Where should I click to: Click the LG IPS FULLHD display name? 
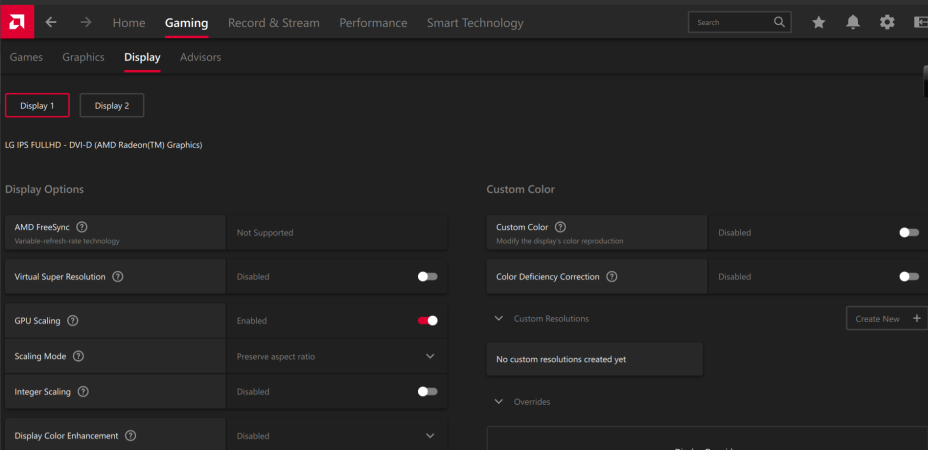(104, 144)
